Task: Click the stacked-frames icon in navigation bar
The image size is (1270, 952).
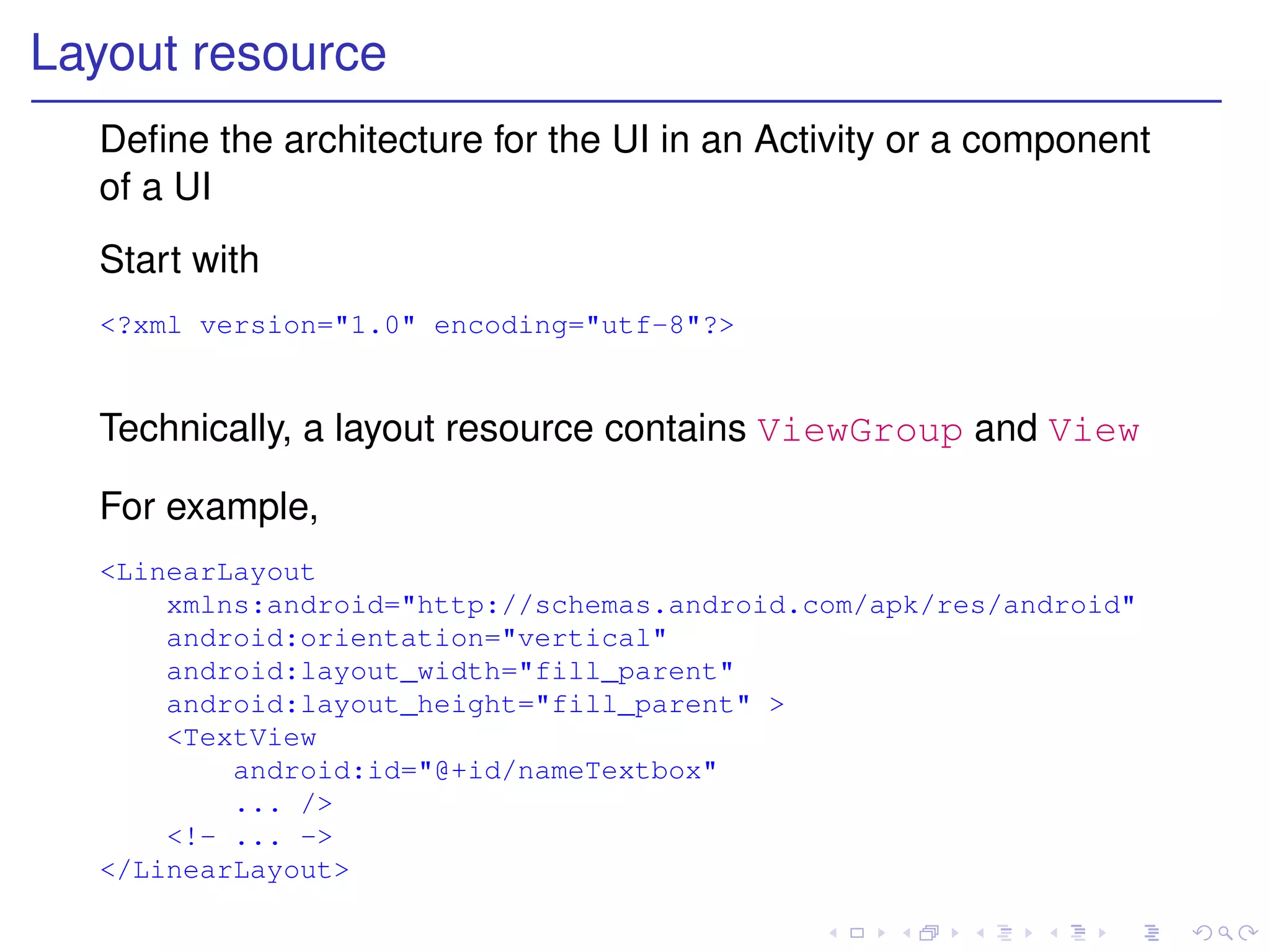Action: [930, 933]
